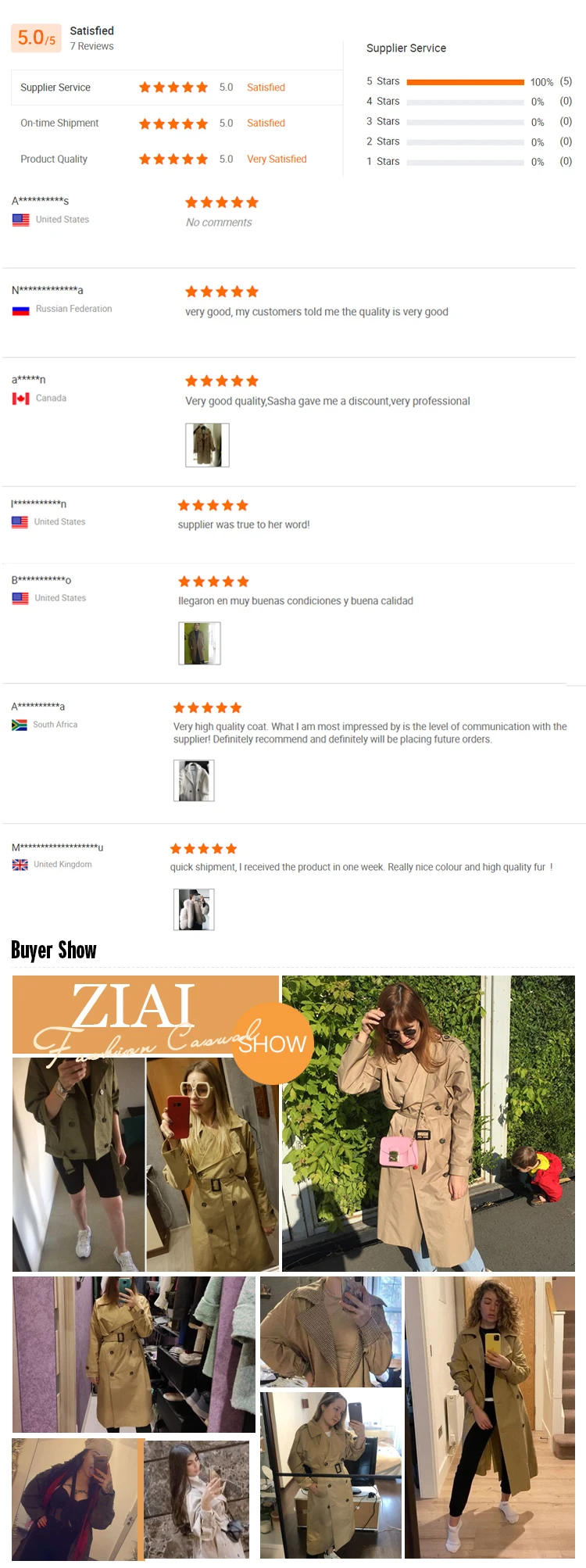This screenshot has width=586, height=1568.
Task: Select the Supplier Service rating row
Action: [x=177, y=88]
